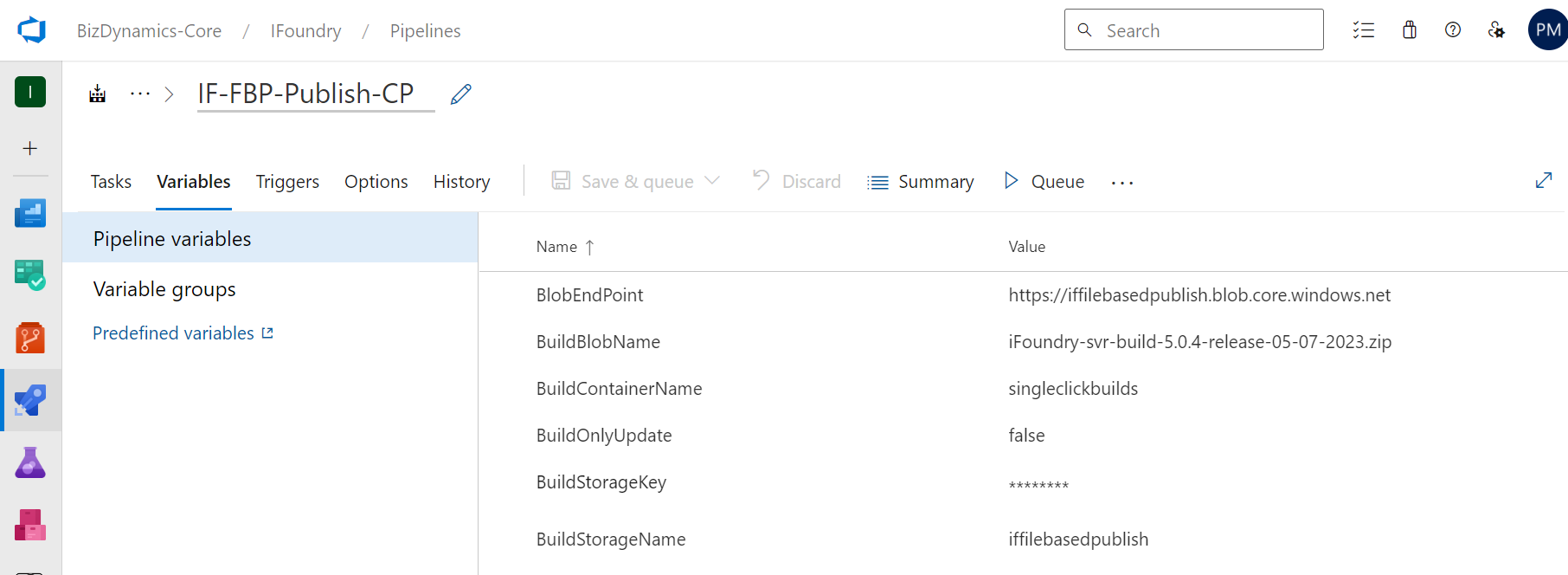This screenshot has height=575, width=1568.
Task: Open Test Plans flask icon
Action: [30, 462]
